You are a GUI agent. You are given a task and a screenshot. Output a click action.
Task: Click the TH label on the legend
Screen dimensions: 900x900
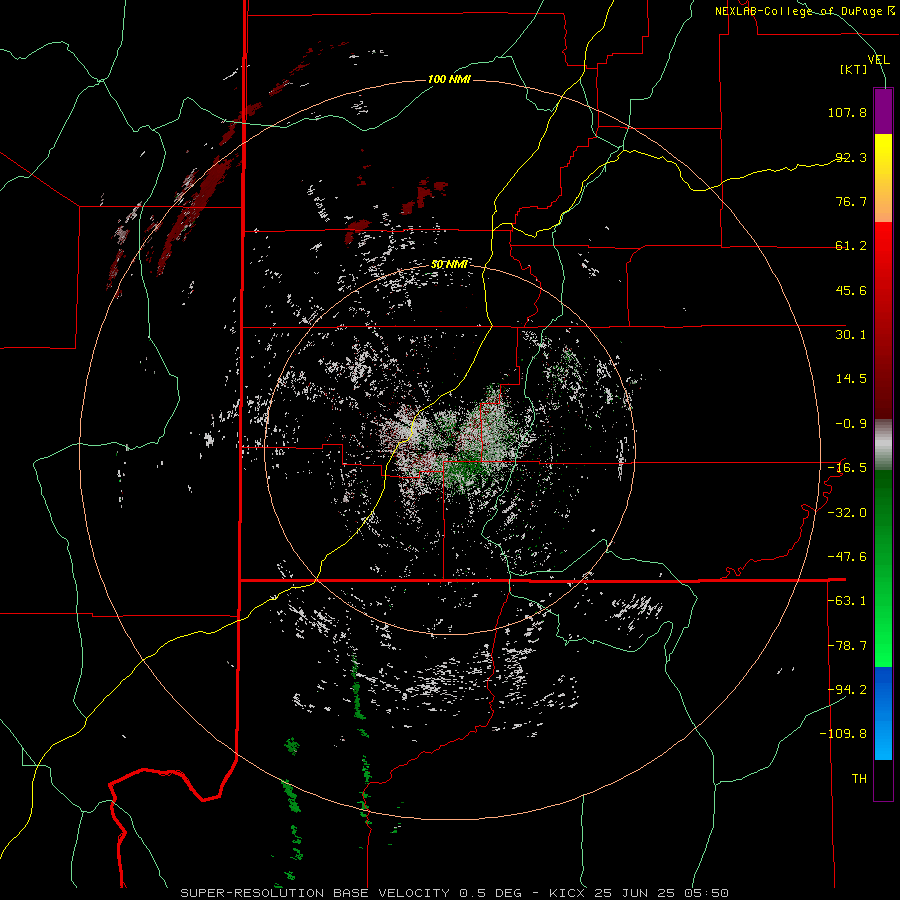tap(859, 779)
